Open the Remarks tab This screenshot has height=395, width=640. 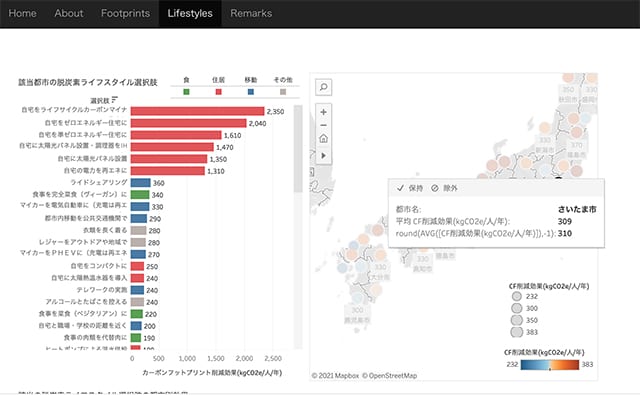[x=251, y=13]
